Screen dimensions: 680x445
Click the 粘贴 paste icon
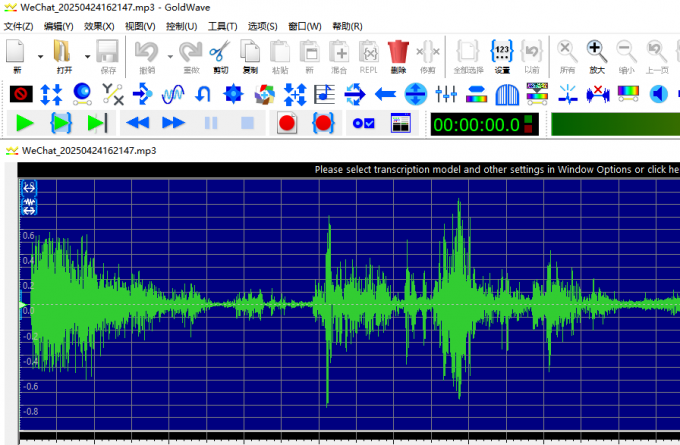[280, 52]
